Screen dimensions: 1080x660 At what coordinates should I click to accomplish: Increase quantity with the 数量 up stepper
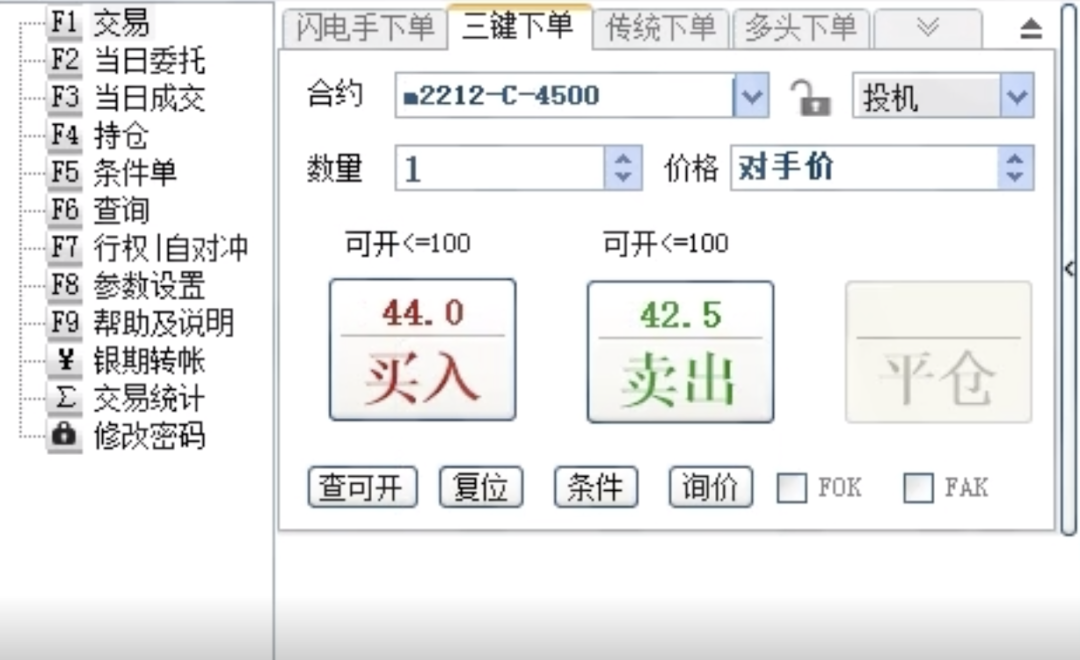tap(624, 160)
